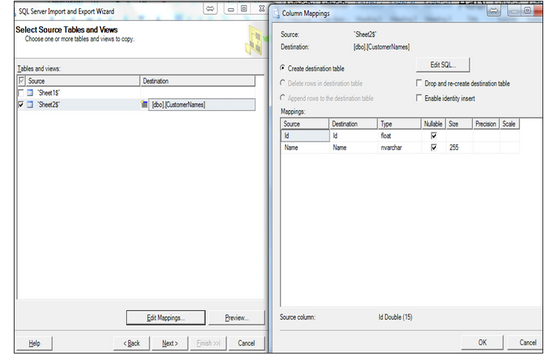Click the Edit SQL... button
This screenshot has height=362, width=553.
pyautogui.click(x=443, y=65)
